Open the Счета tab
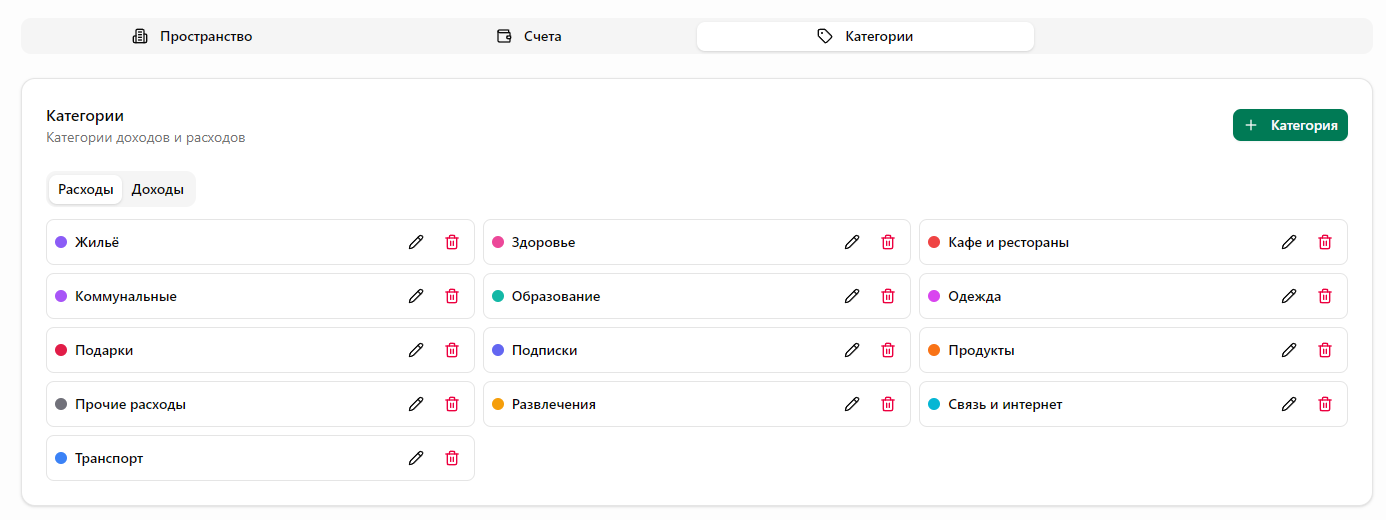 click(x=529, y=36)
